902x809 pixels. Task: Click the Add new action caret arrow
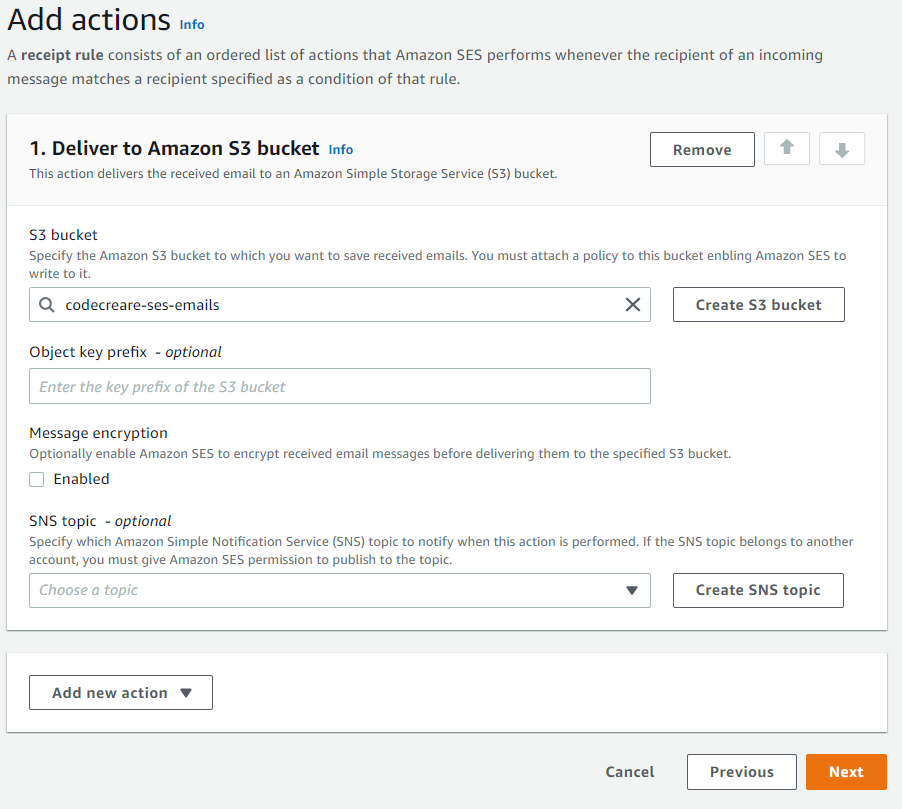(186, 693)
